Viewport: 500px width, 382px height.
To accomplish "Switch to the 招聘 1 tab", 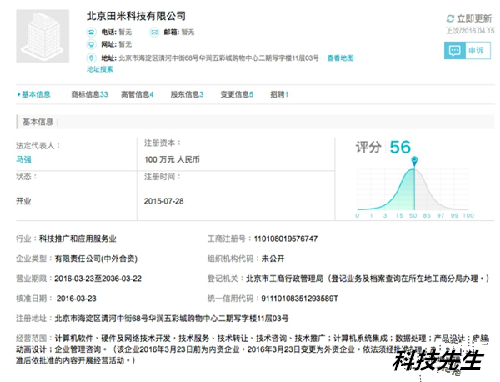I will coord(279,95).
